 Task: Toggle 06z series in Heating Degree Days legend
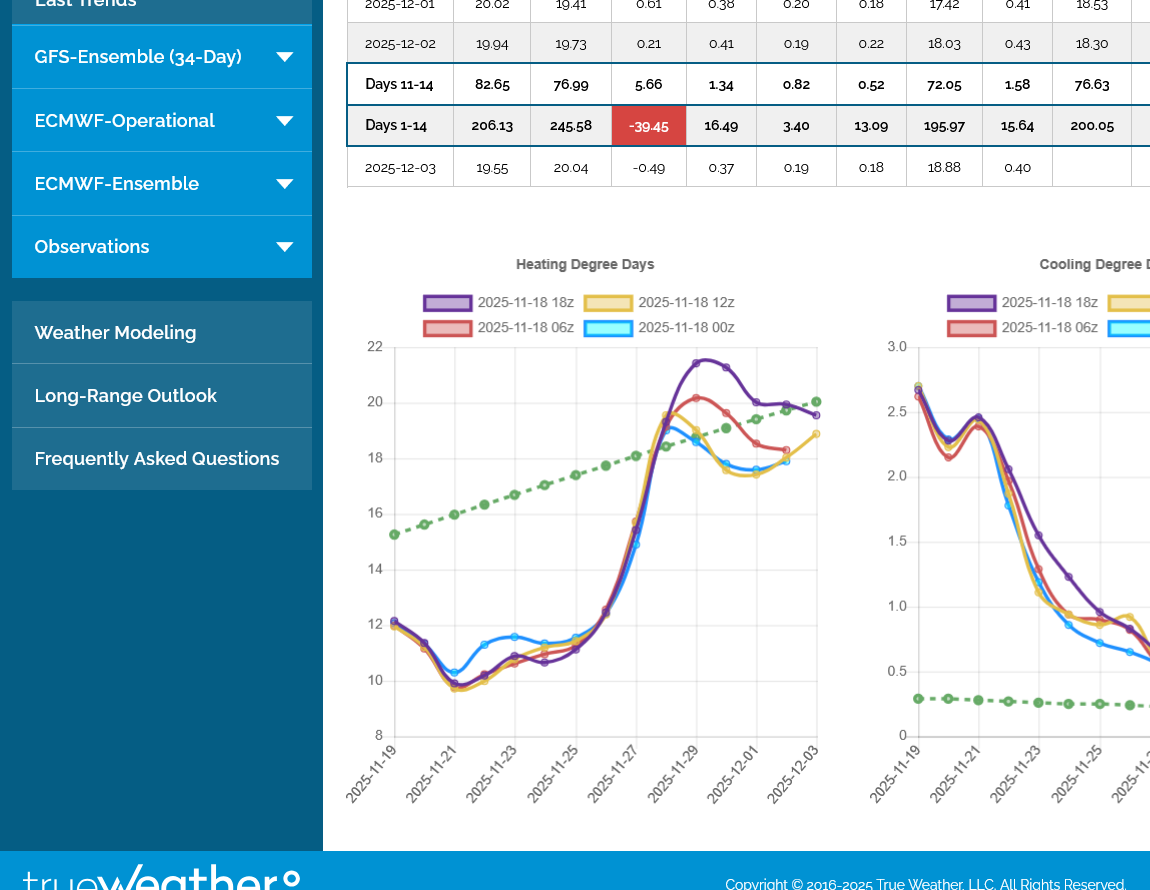tap(447, 328)
